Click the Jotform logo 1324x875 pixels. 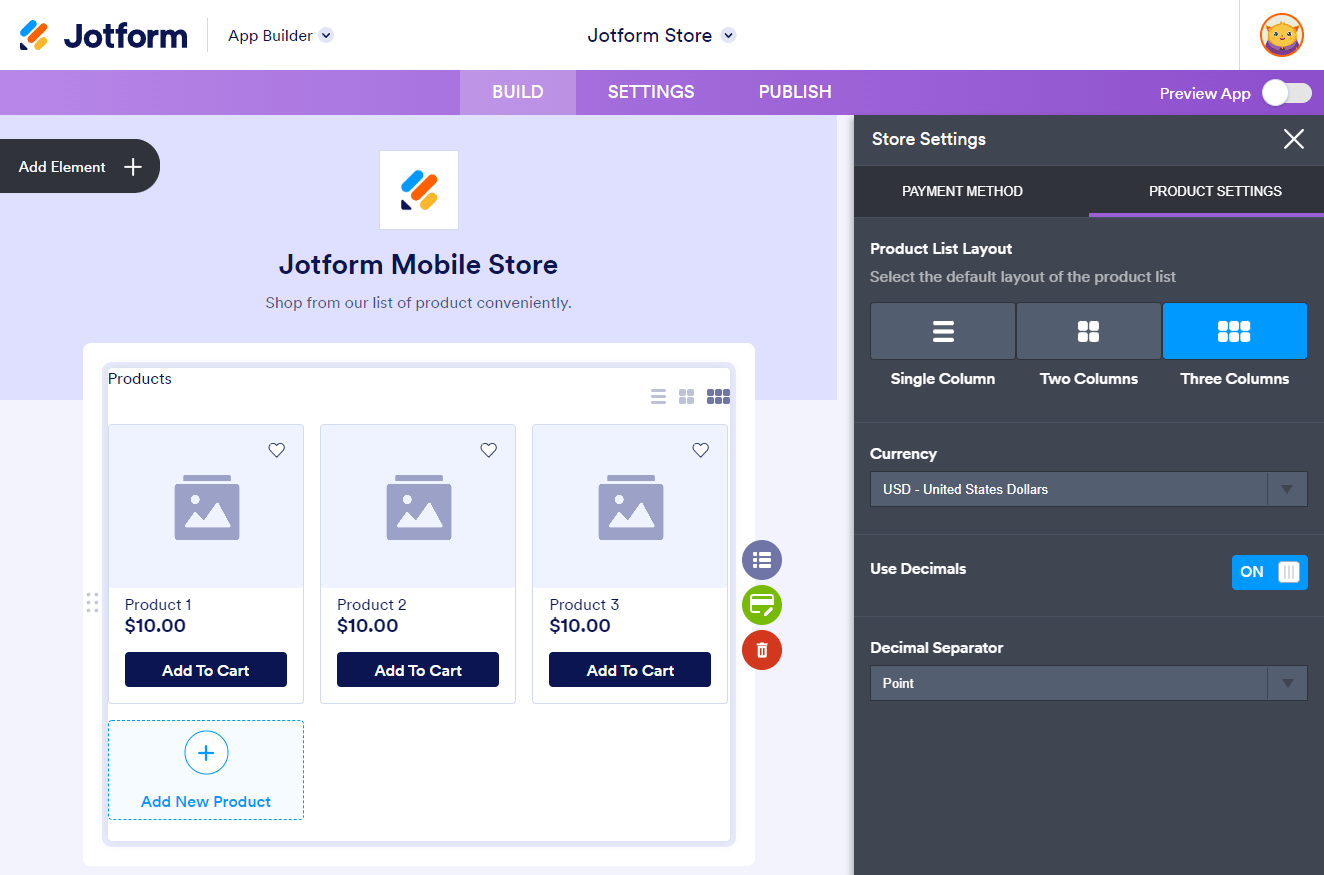pyautogui.click(x=103, y=35)
